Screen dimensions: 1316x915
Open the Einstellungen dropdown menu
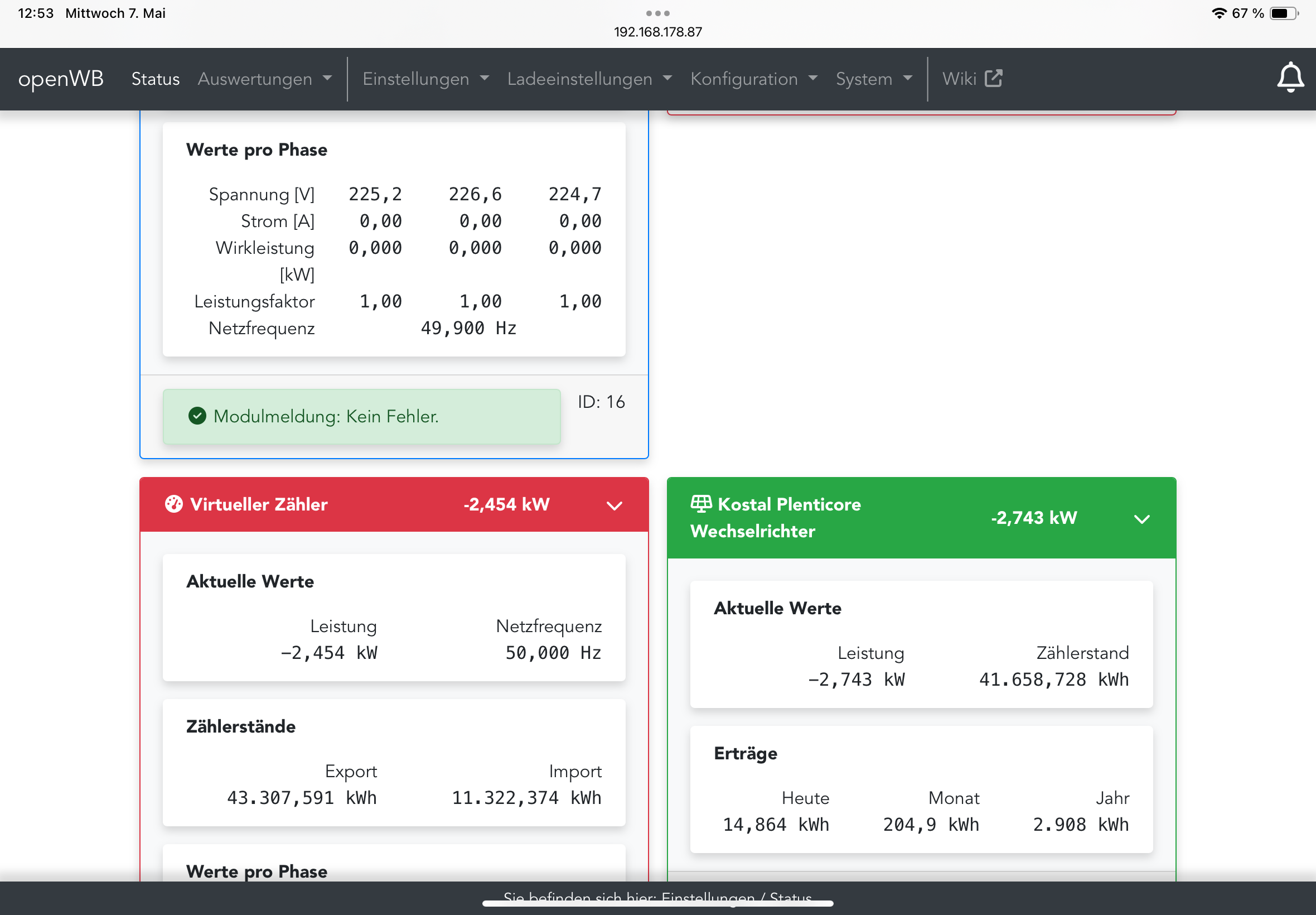425,79
